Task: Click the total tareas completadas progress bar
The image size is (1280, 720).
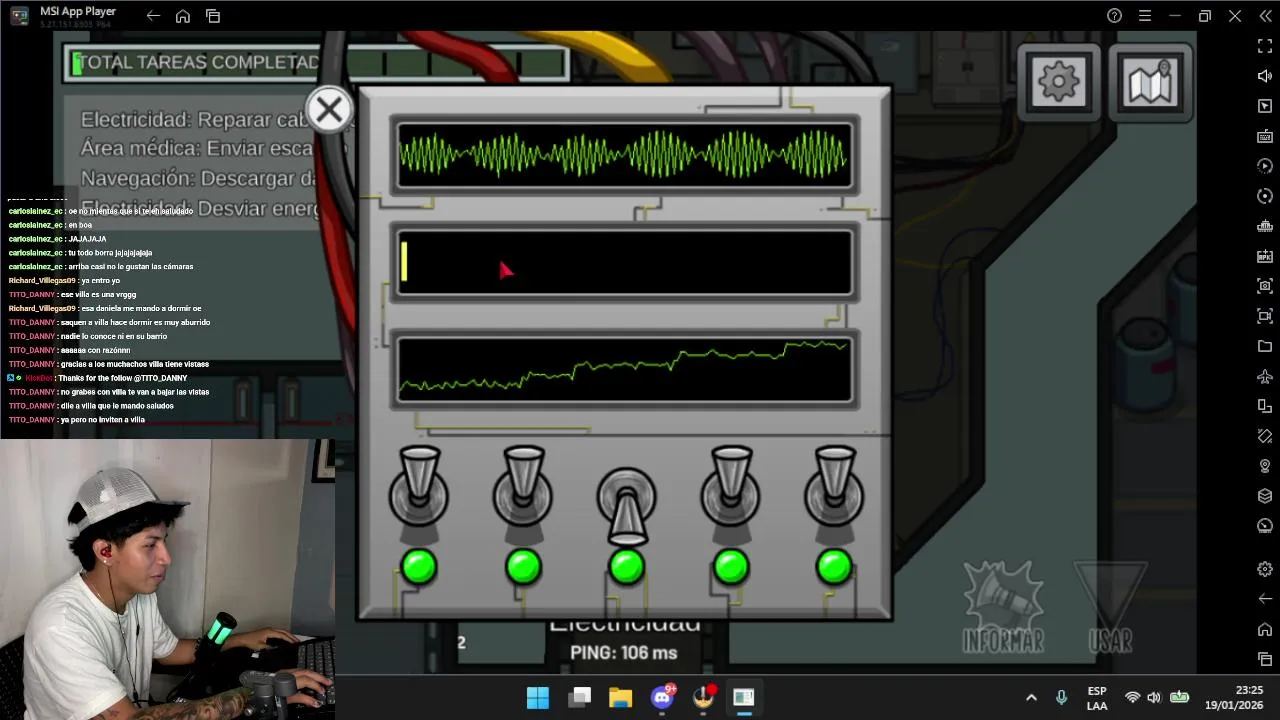Action: click(x=318, y=63)
